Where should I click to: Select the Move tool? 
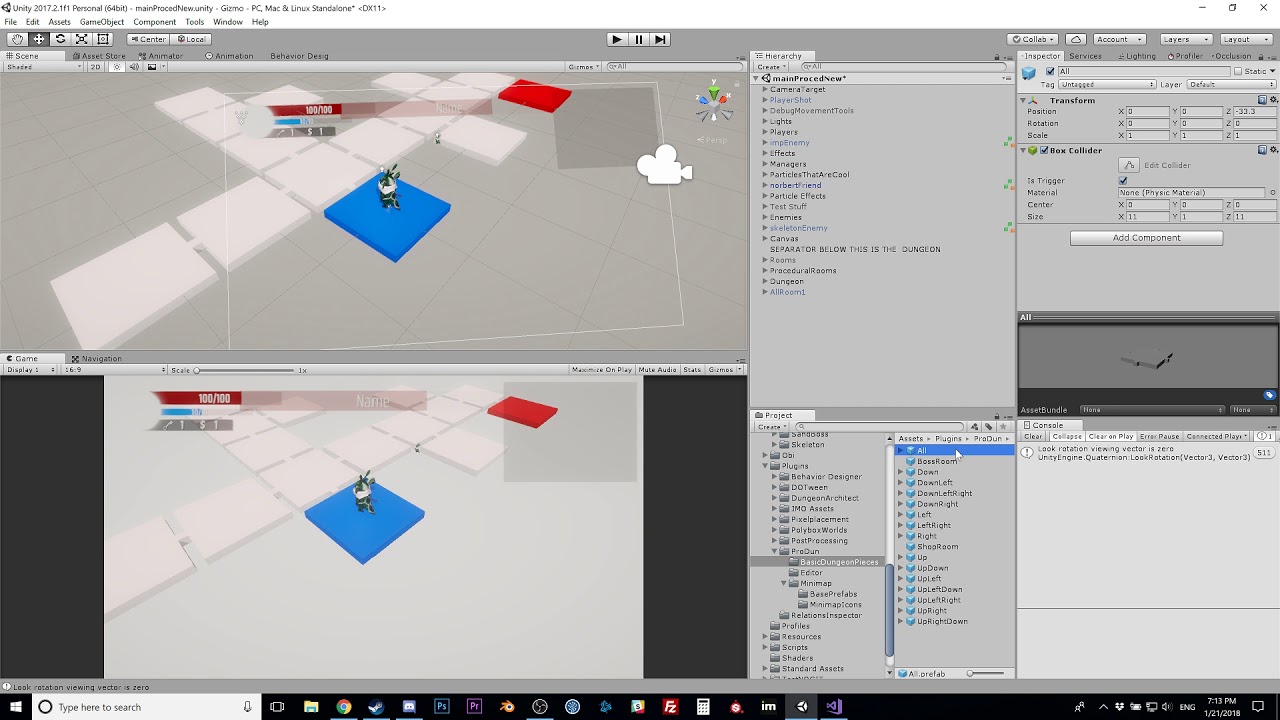coord(39,39)
